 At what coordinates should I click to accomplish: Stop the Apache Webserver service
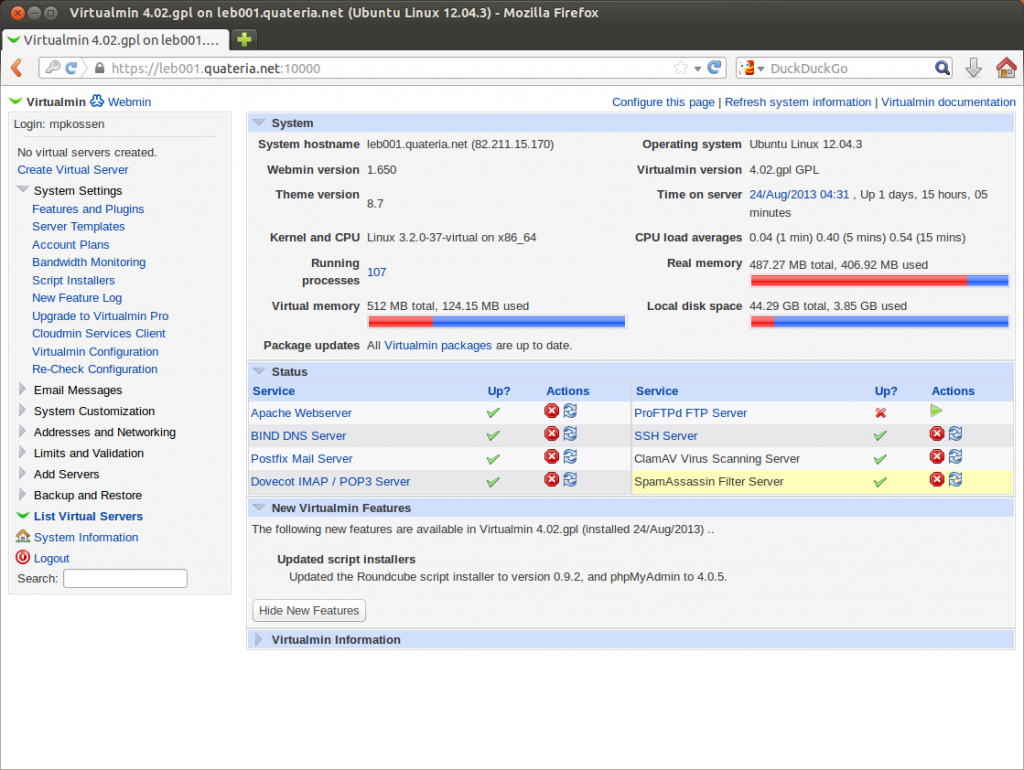(551, 410)
